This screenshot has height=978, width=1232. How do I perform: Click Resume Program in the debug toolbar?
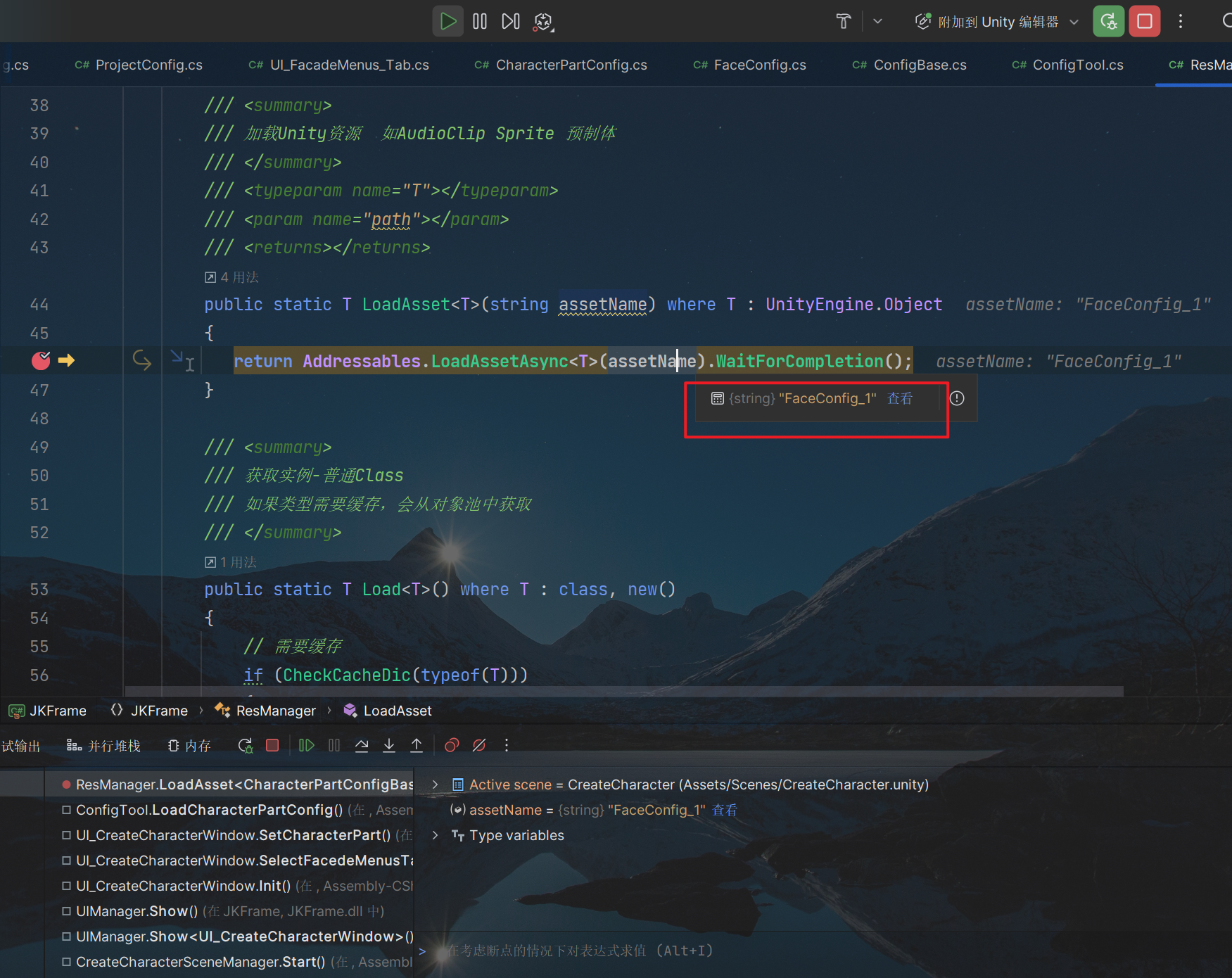click(x=306, y=746)
